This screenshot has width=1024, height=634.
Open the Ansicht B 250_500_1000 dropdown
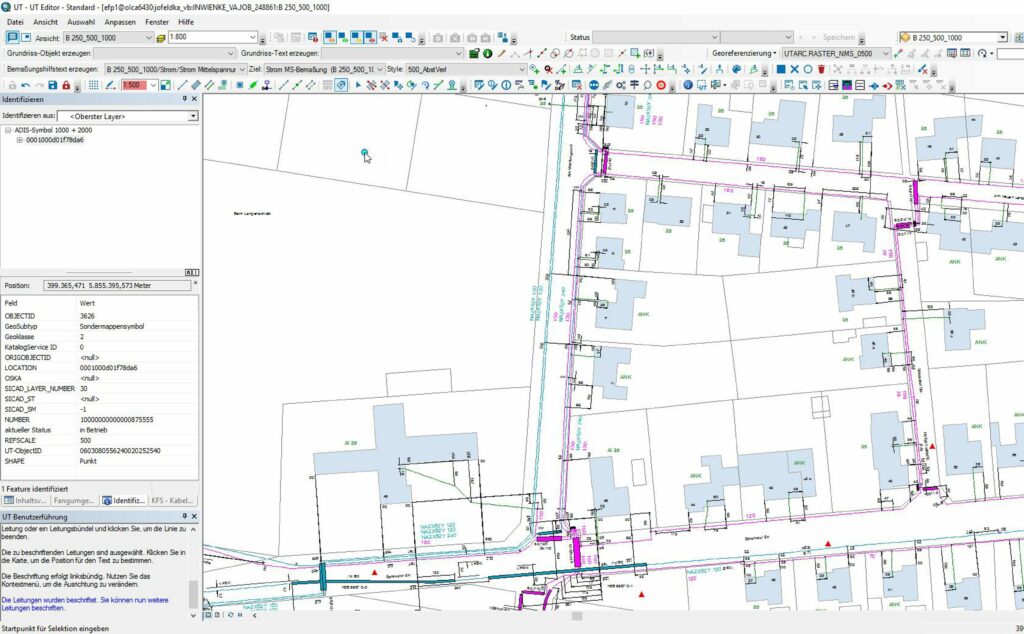pyautogui.click(x=149, y=37)
